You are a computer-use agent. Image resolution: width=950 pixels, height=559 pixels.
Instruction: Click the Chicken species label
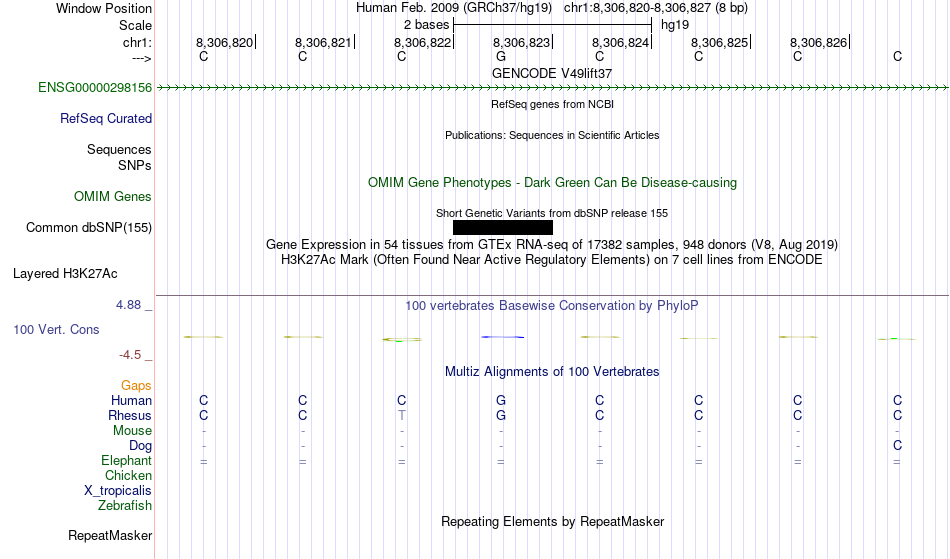pyautogui.click(x=128, y=476)
